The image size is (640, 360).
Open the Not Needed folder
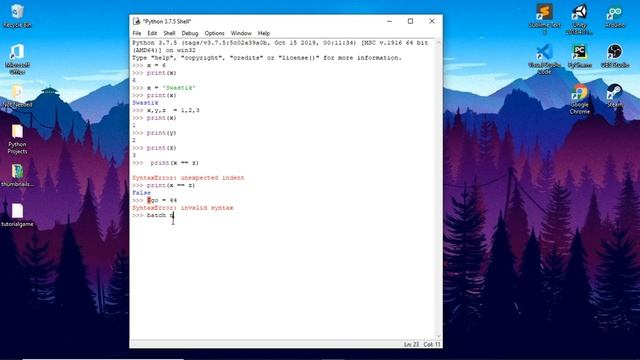[x=17, y=96]
